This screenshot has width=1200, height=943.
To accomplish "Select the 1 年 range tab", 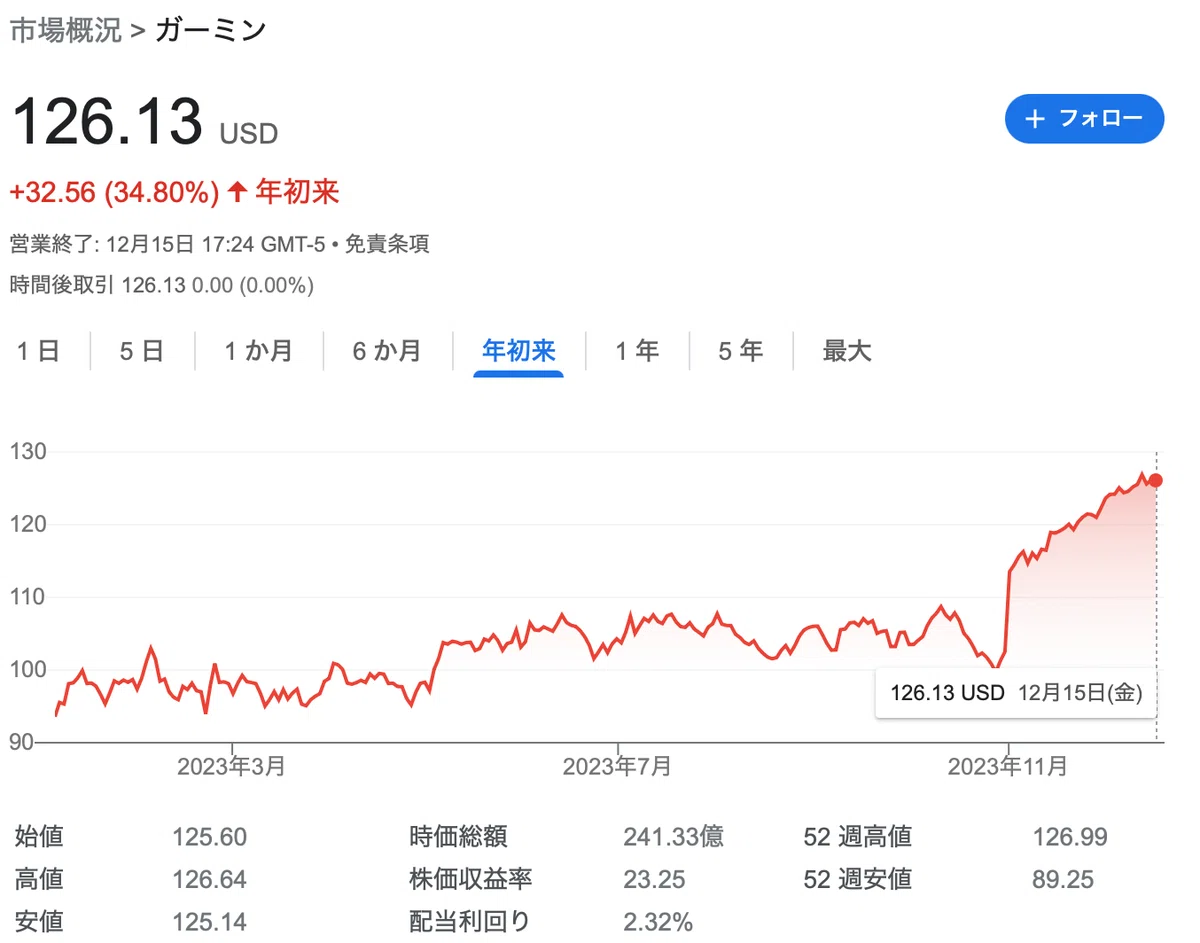I will 637,351.
